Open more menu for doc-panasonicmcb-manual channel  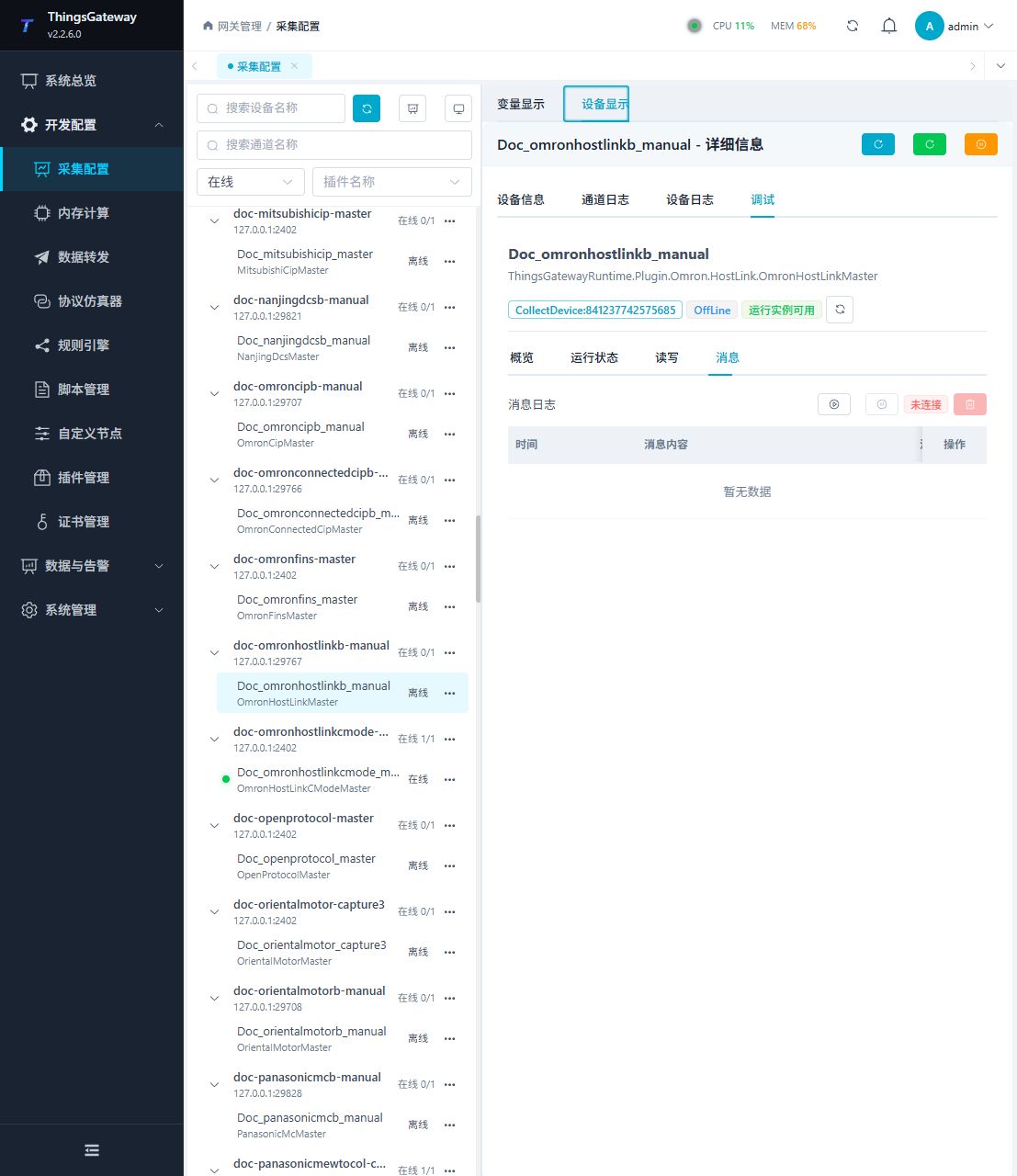[450, 1084]
